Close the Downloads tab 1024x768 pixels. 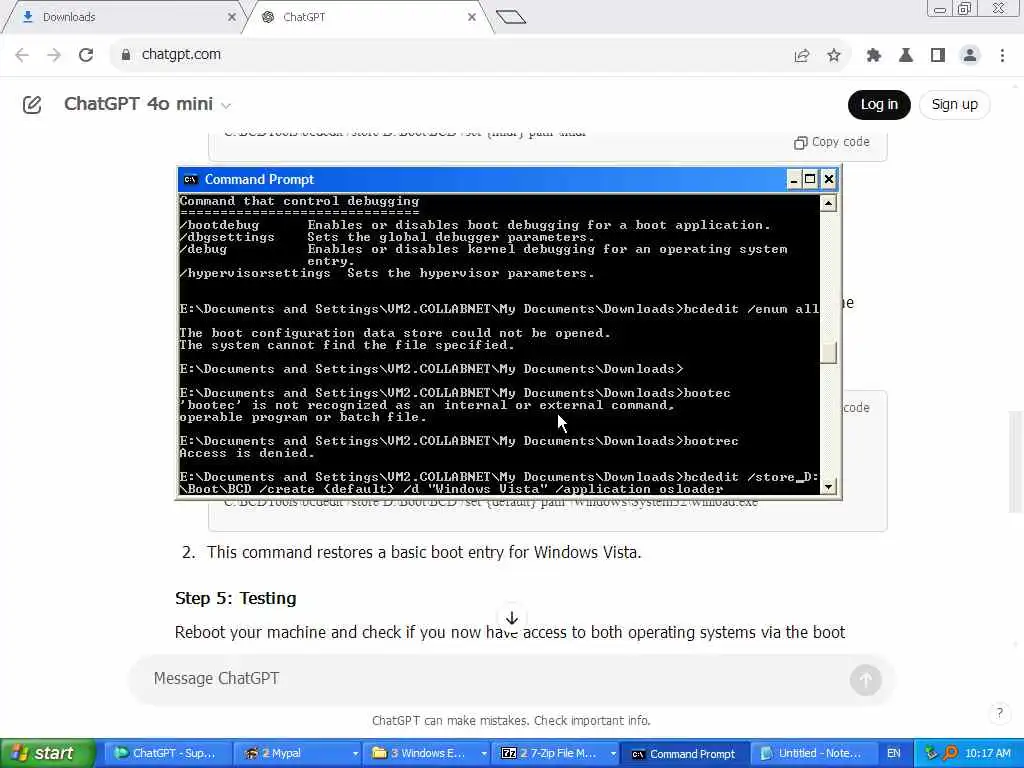231,17
